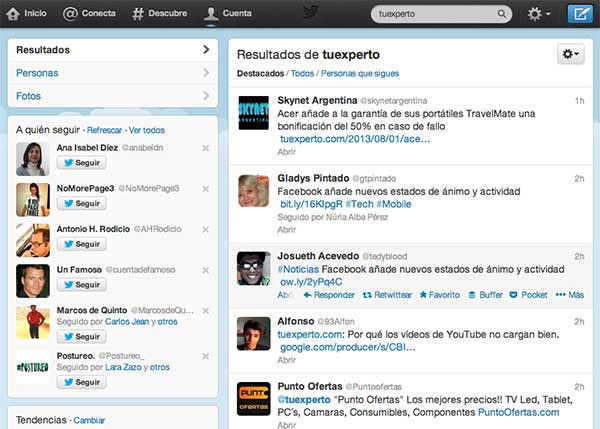Open Descubre tab
The height and width of the screenshot is (429, 600).
[160, 13]
